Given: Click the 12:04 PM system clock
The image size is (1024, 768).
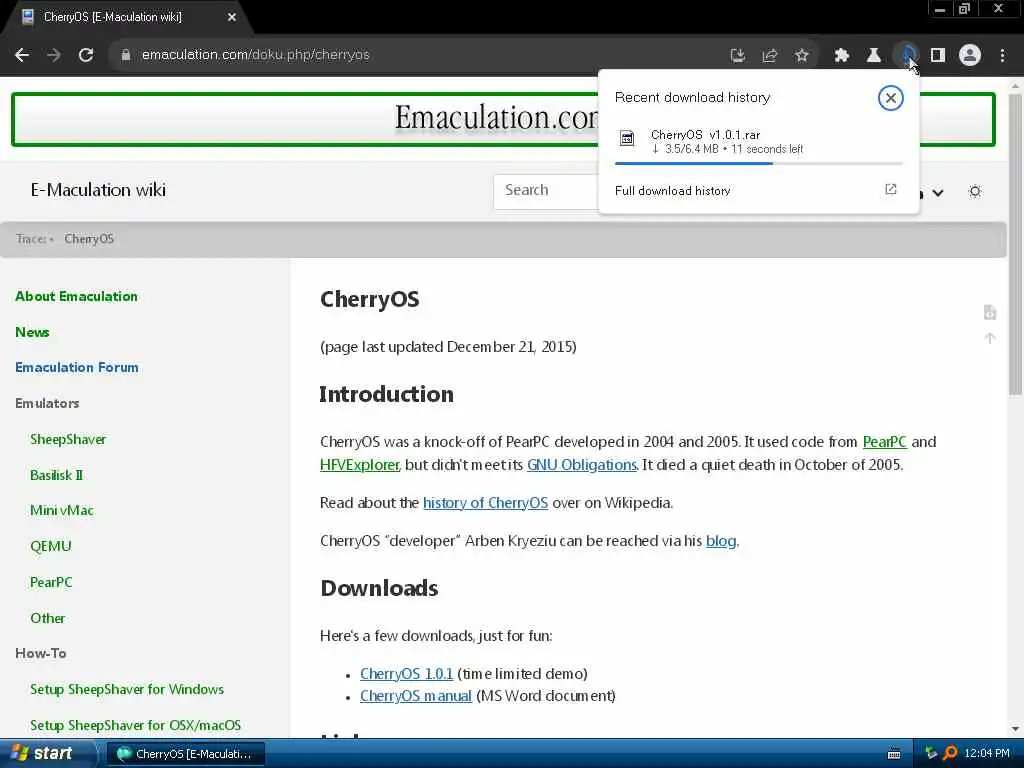Looking at the screenshot, I should [987, 754].
